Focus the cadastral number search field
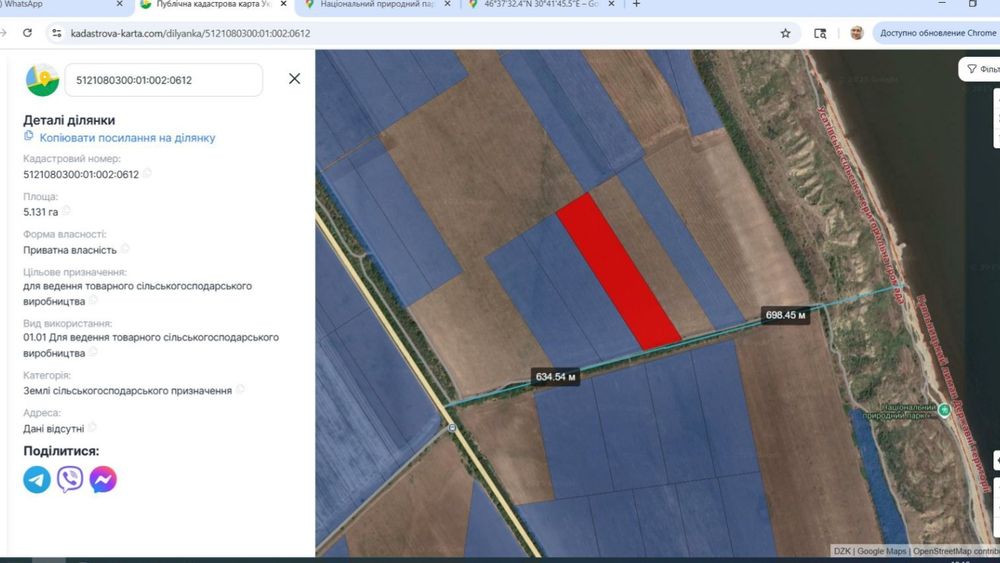Viewport: 1000px width, 563px height. point(163,80)
